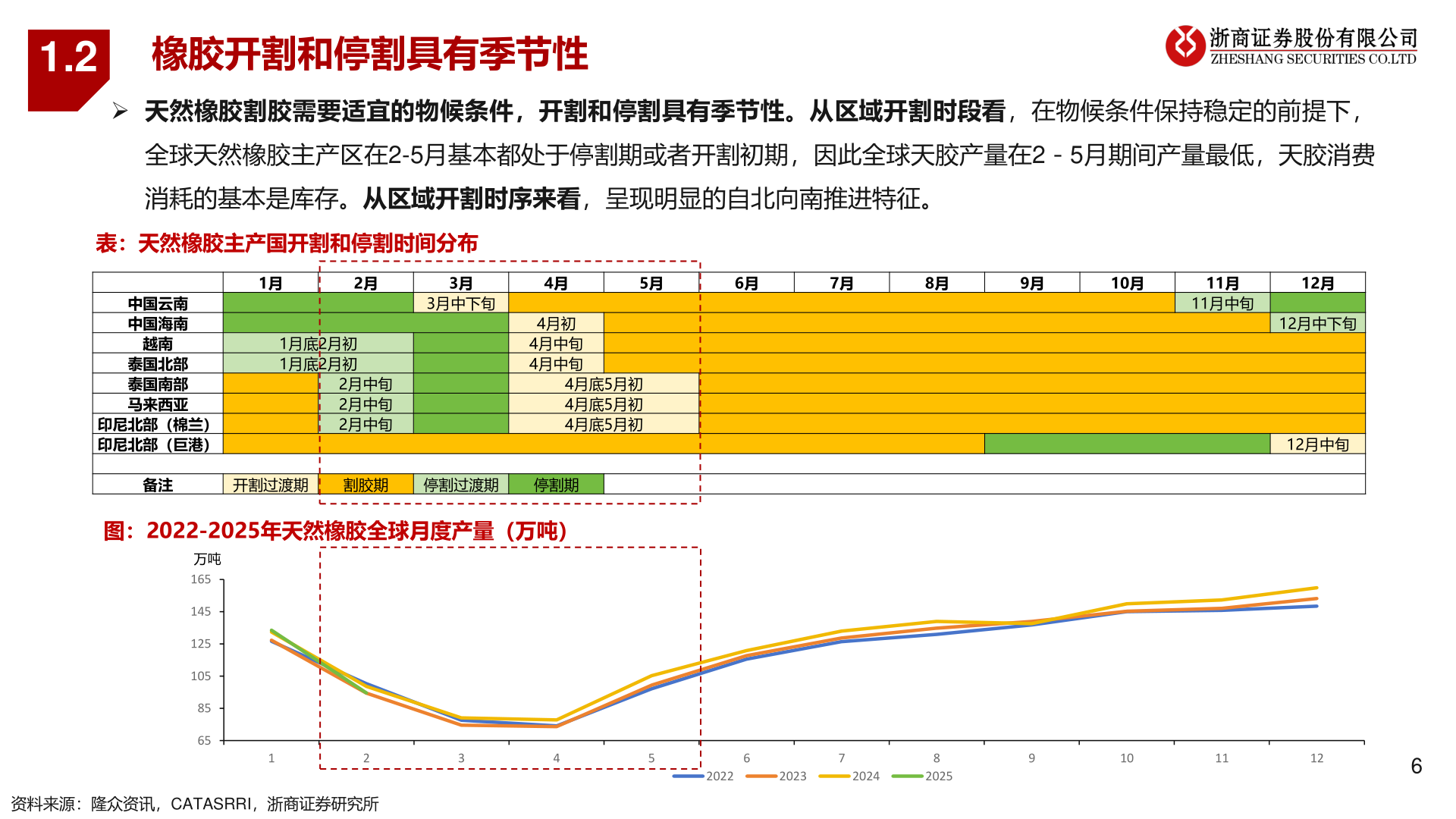Click the 105 y-axis tick label

pos(201,676)
